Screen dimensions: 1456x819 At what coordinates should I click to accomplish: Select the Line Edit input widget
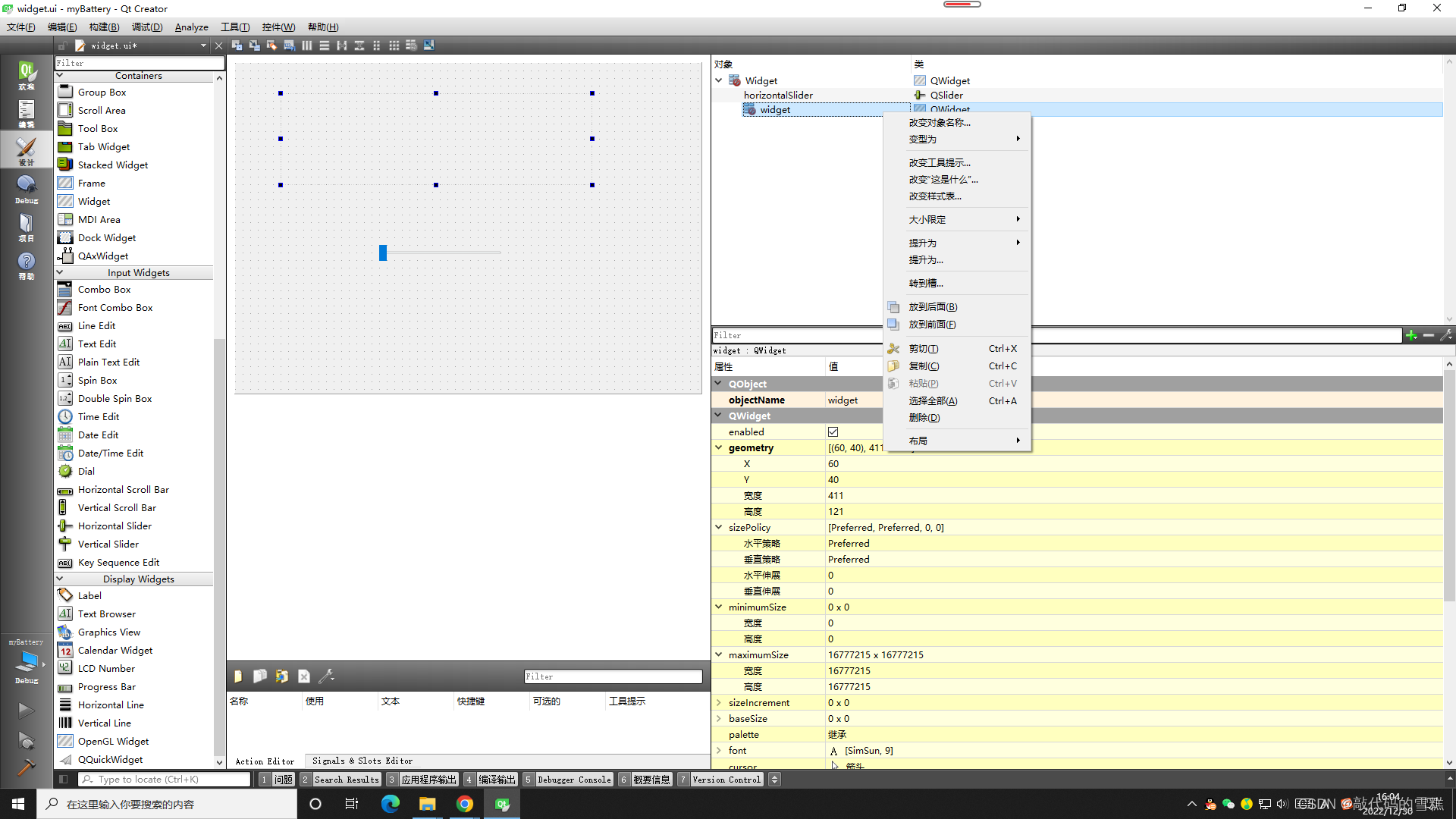click(96, 325)
